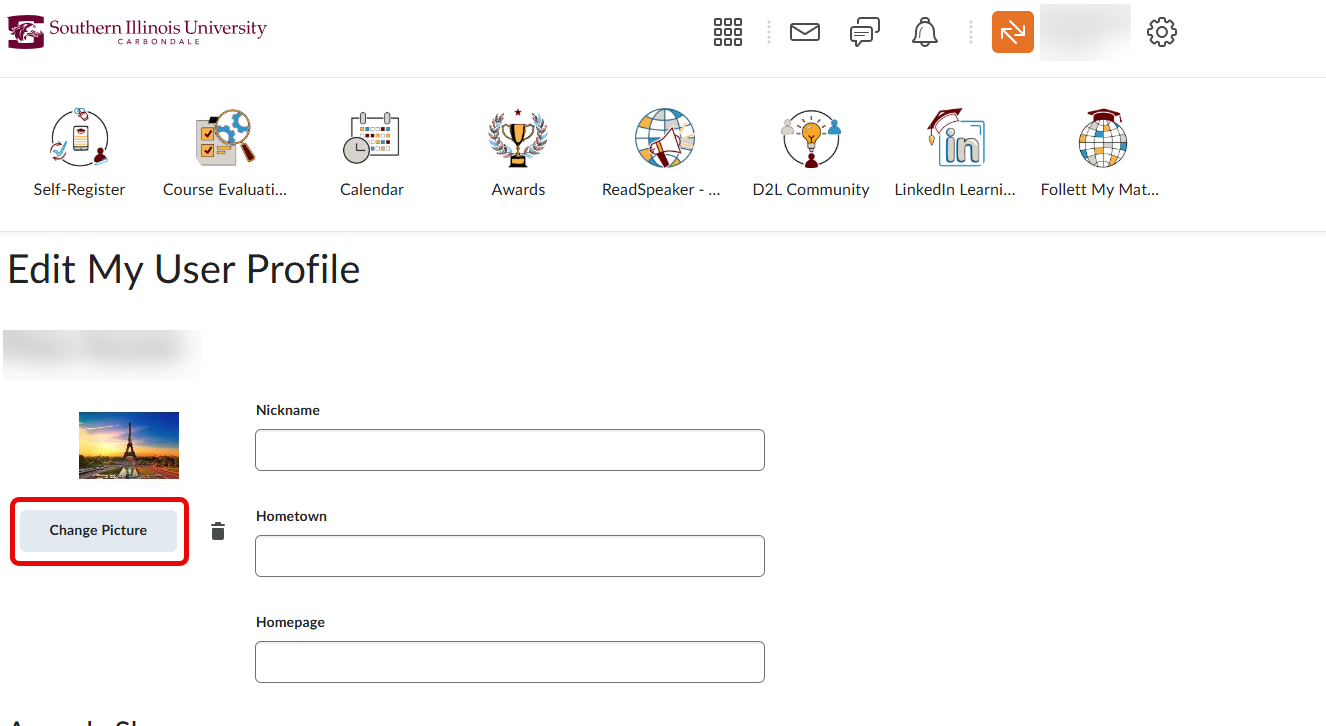1326x726 pixels.
Task: Open Follett My Materials
Action: [1100, 150]
